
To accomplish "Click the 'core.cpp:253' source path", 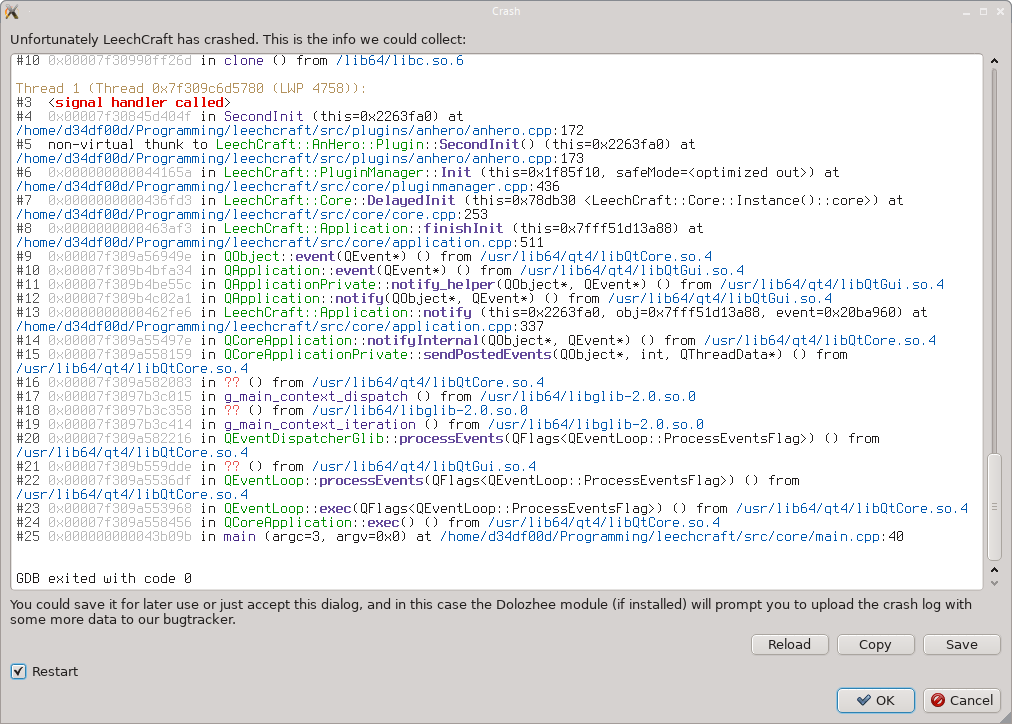I will pos(252,215).
